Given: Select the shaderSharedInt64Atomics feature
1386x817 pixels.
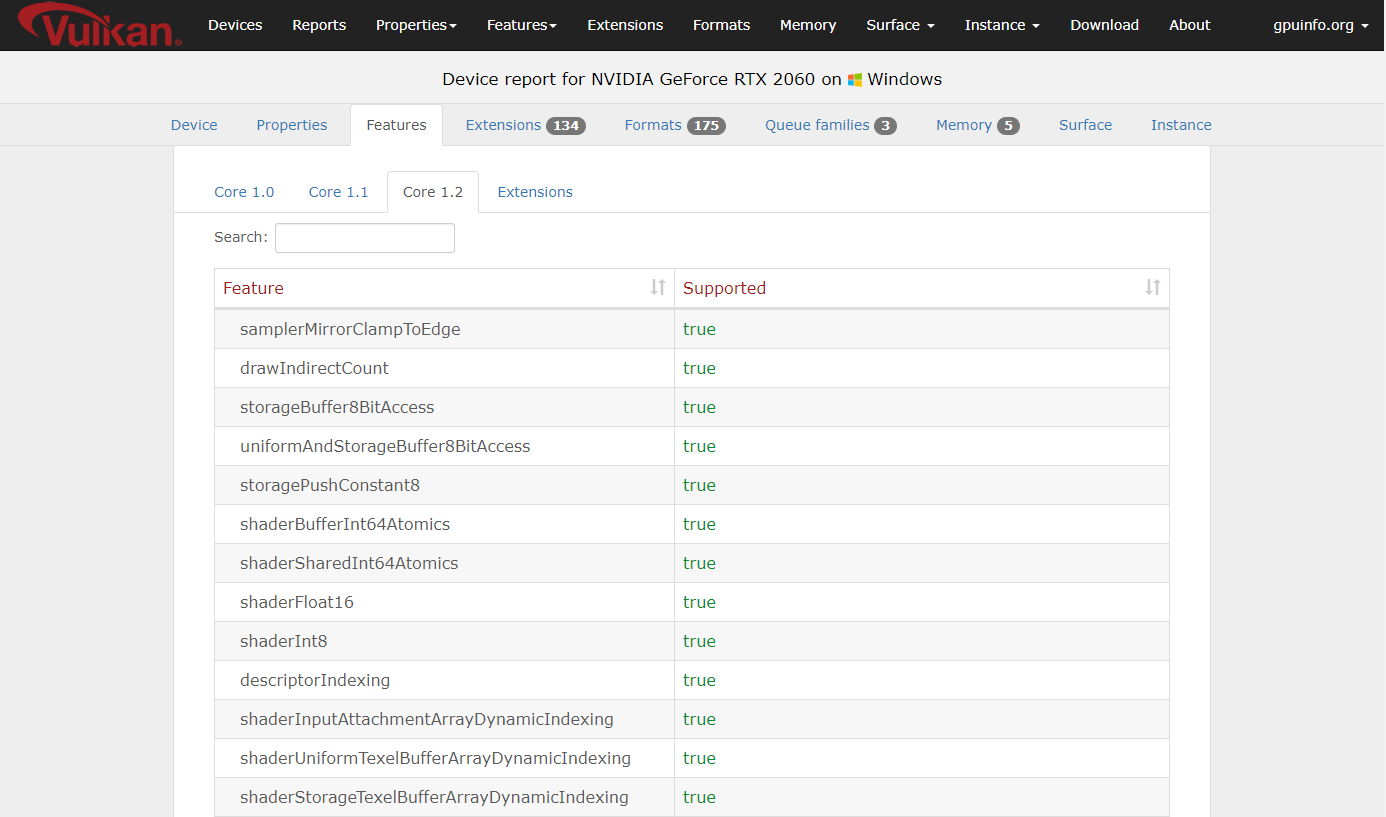Looking at the screenshot, I should [x=349, y=563].
